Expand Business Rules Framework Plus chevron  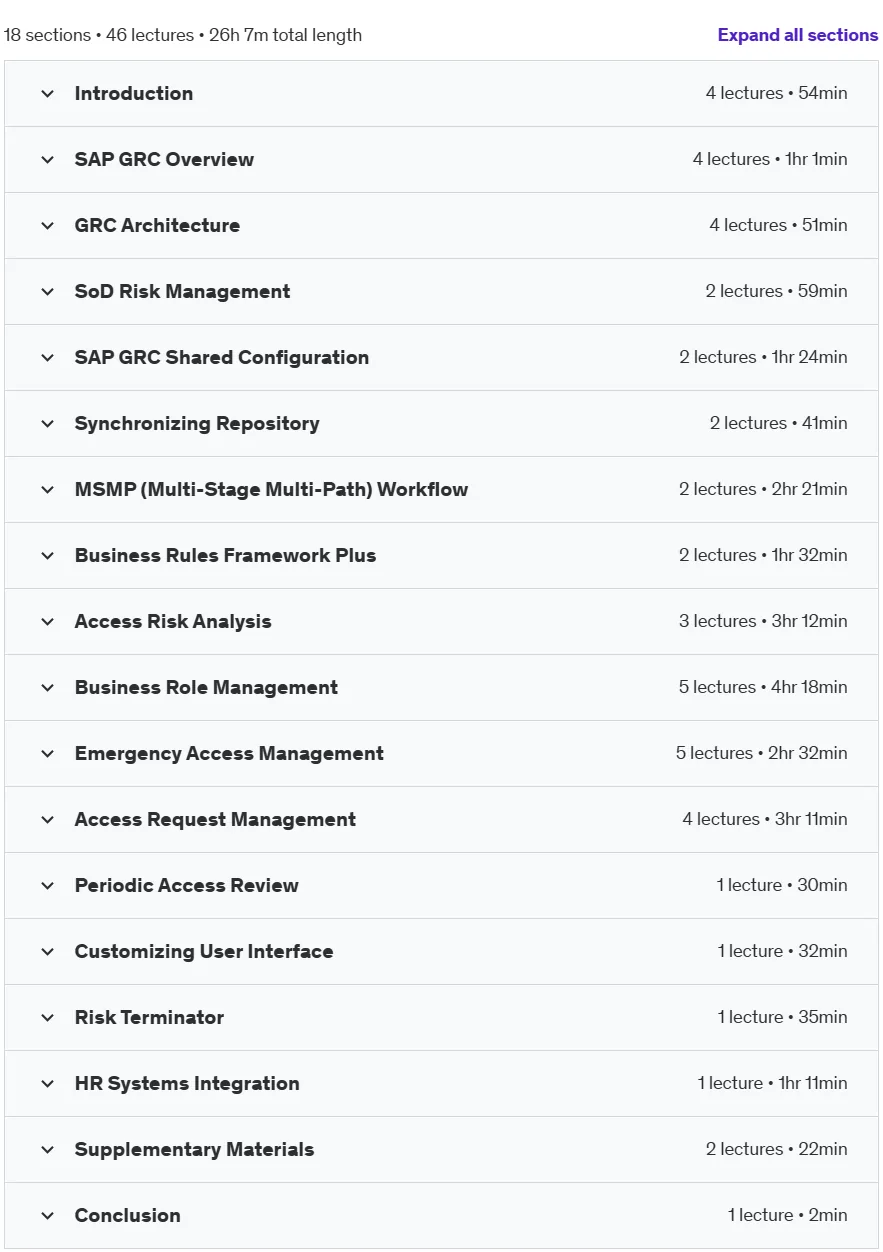tap(47, 556)
